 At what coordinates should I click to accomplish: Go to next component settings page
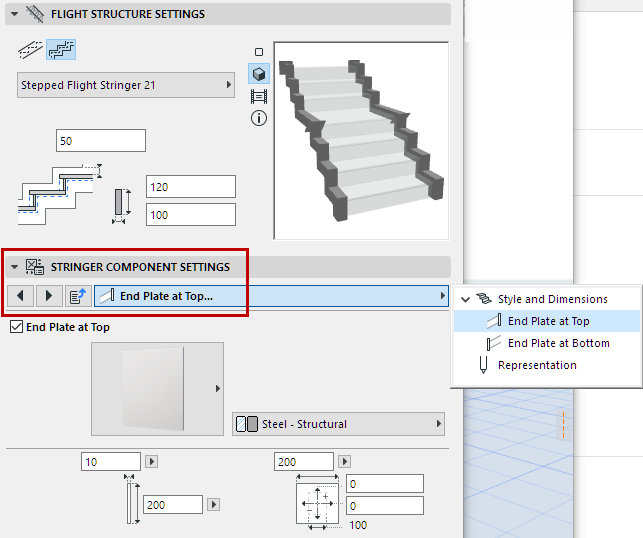49,296
